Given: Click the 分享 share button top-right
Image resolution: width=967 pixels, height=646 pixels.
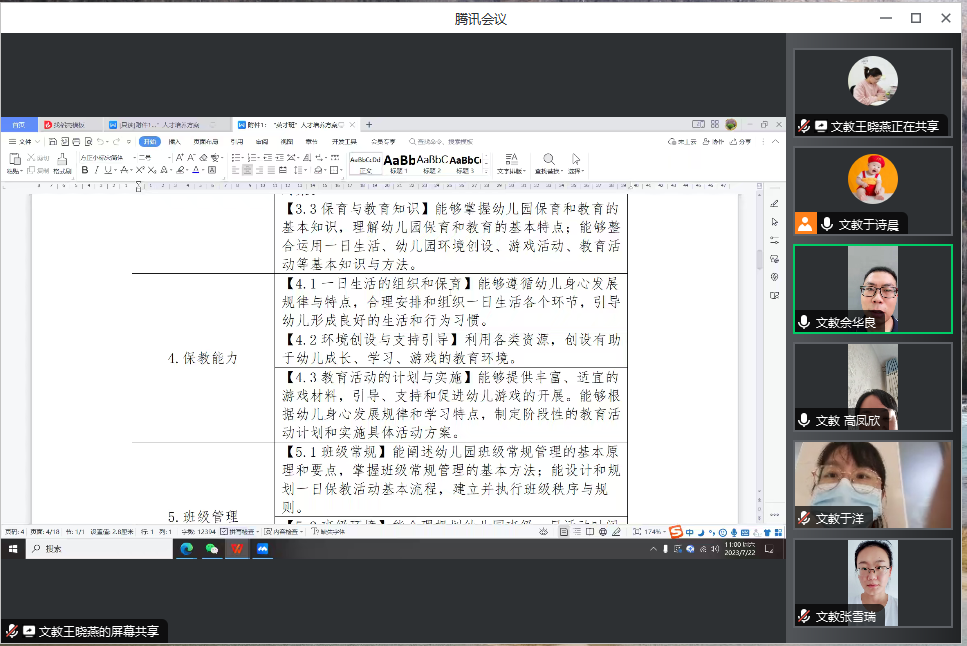Looking at the screenshot, I should tap(744, 142).
